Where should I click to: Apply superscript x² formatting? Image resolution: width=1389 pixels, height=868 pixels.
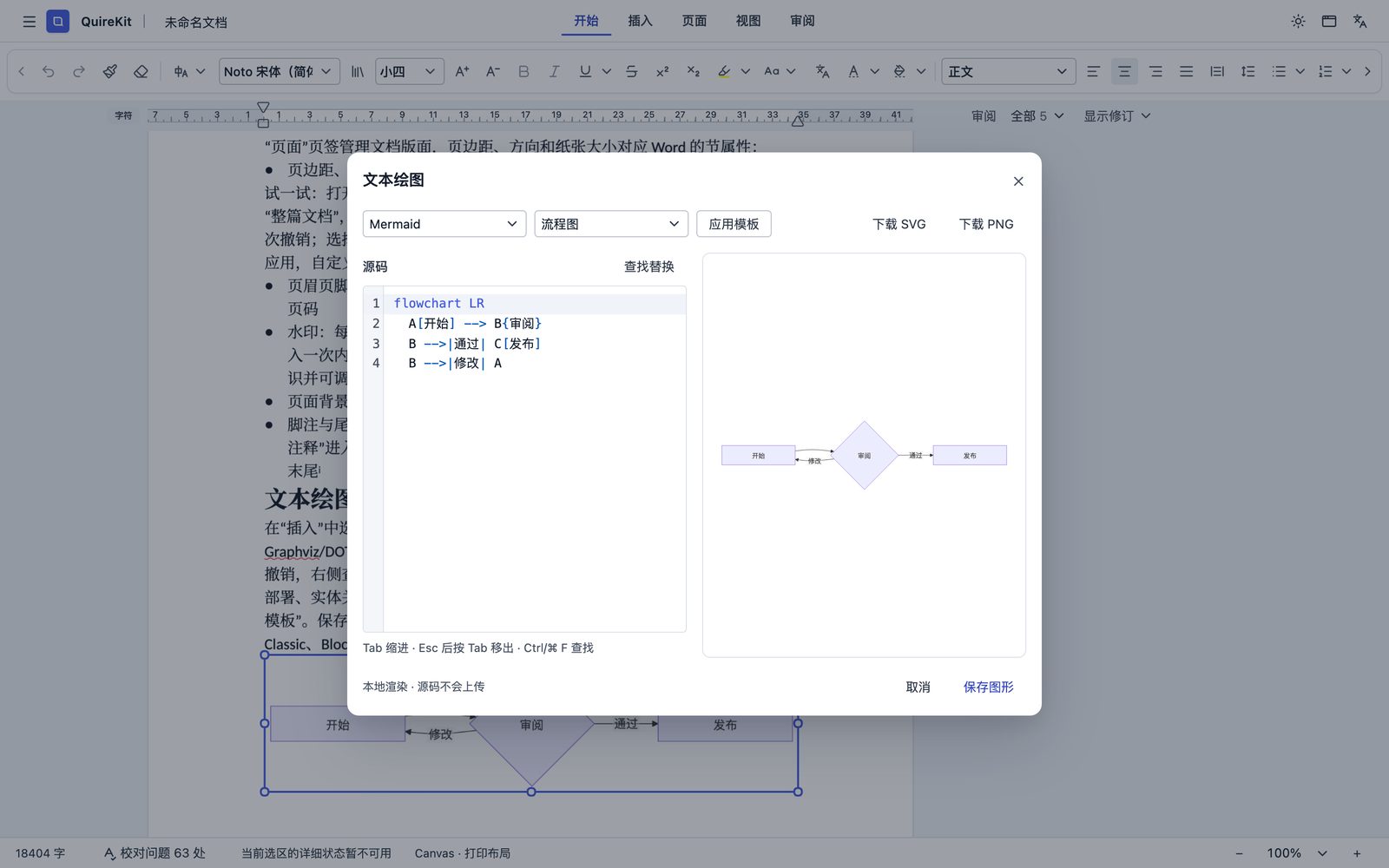(x=662, y=71)
